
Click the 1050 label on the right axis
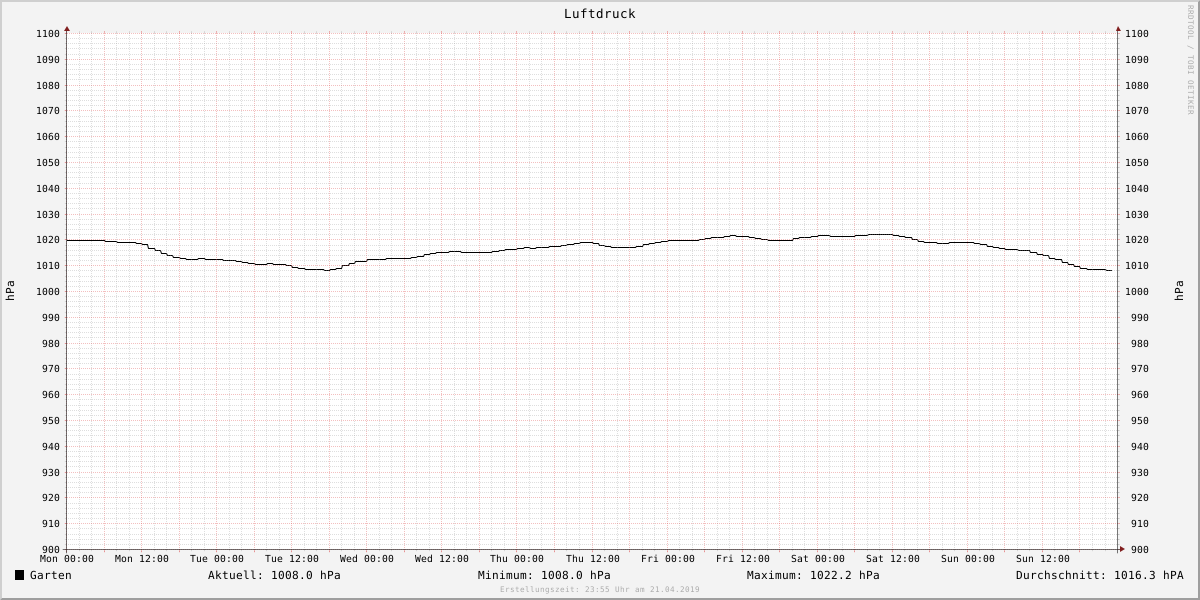click(1137, 163)
